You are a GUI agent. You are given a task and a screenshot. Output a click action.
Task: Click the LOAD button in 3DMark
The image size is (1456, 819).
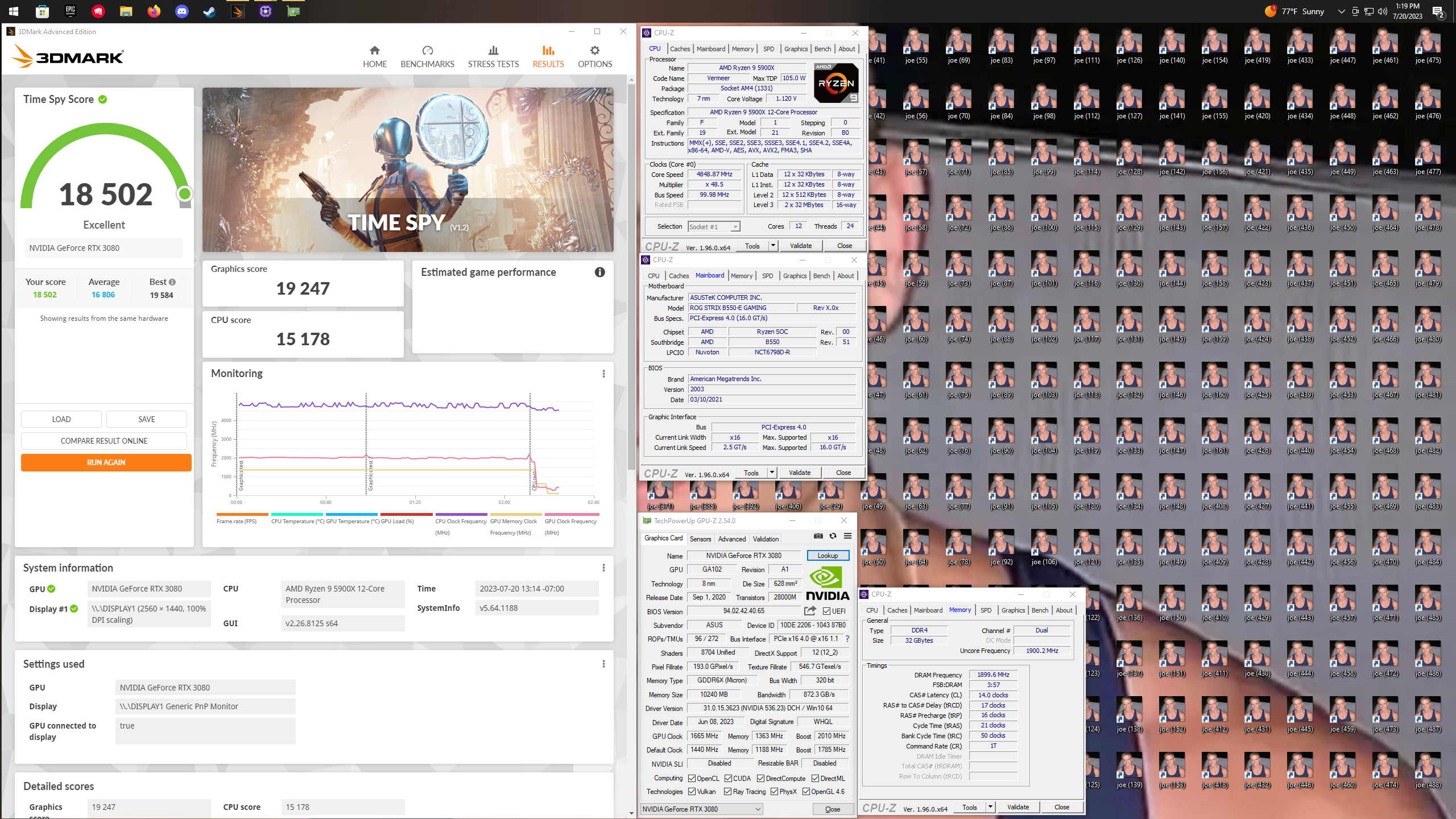pyautogui.click(x=61, y=419)
